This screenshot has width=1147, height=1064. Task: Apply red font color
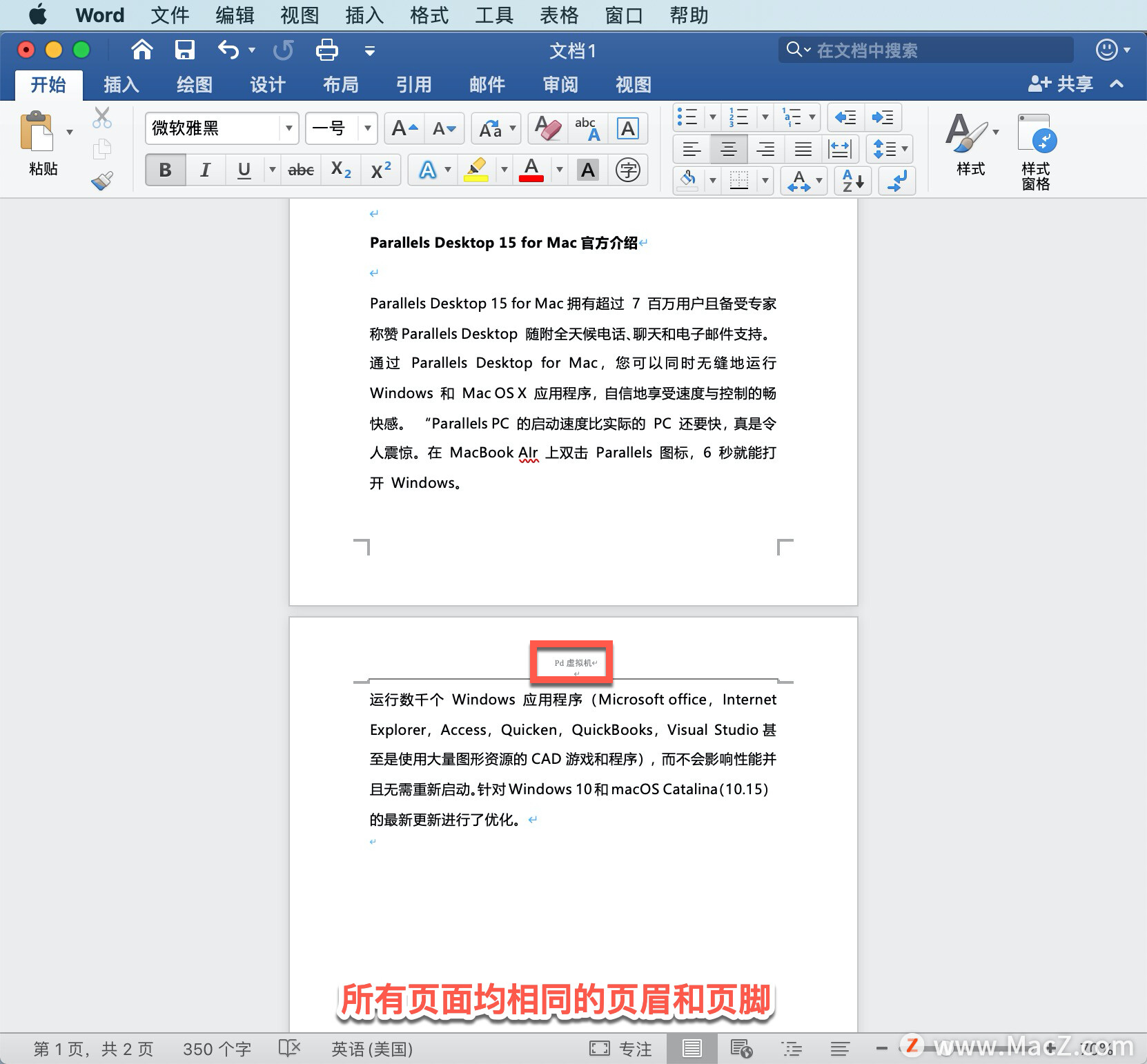(531, 170)
